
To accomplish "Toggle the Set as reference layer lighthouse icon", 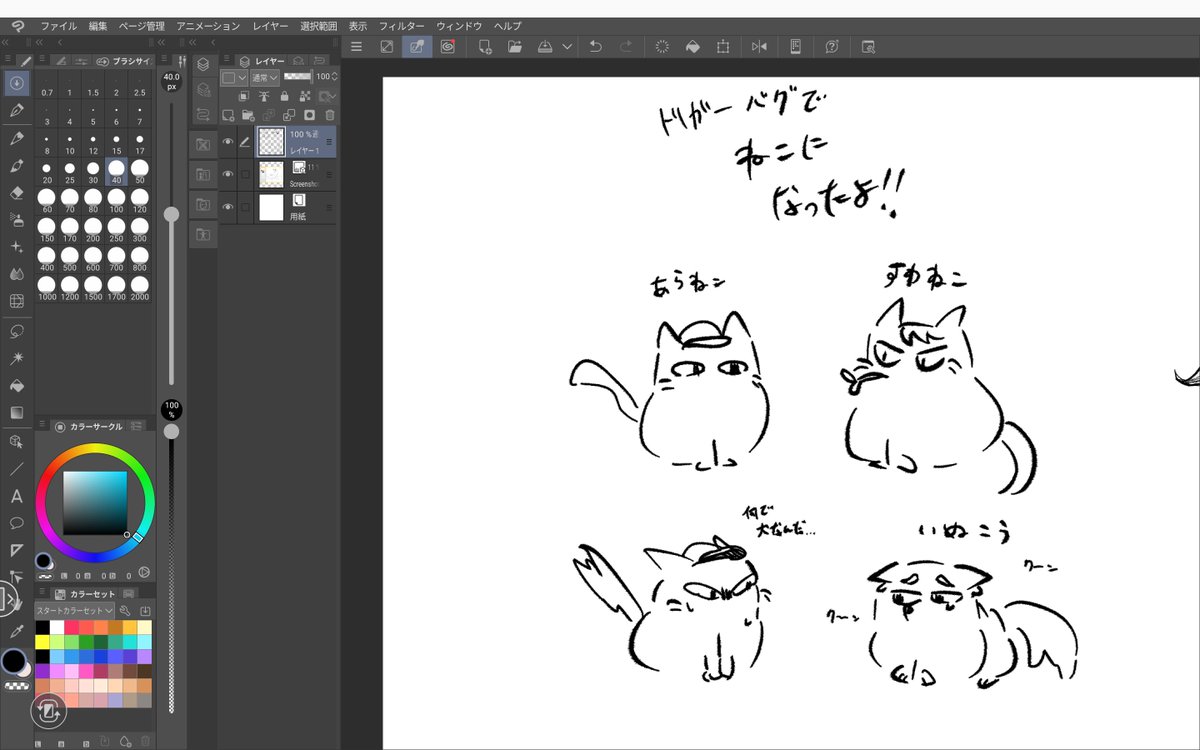I will coord(265,96).
